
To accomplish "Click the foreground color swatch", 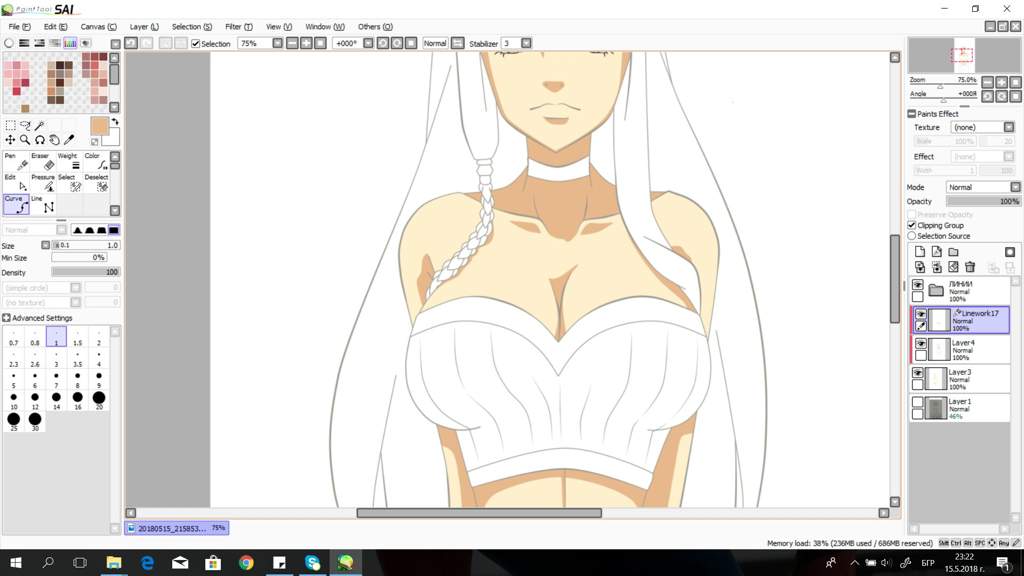I will click(x=99, y=126).
